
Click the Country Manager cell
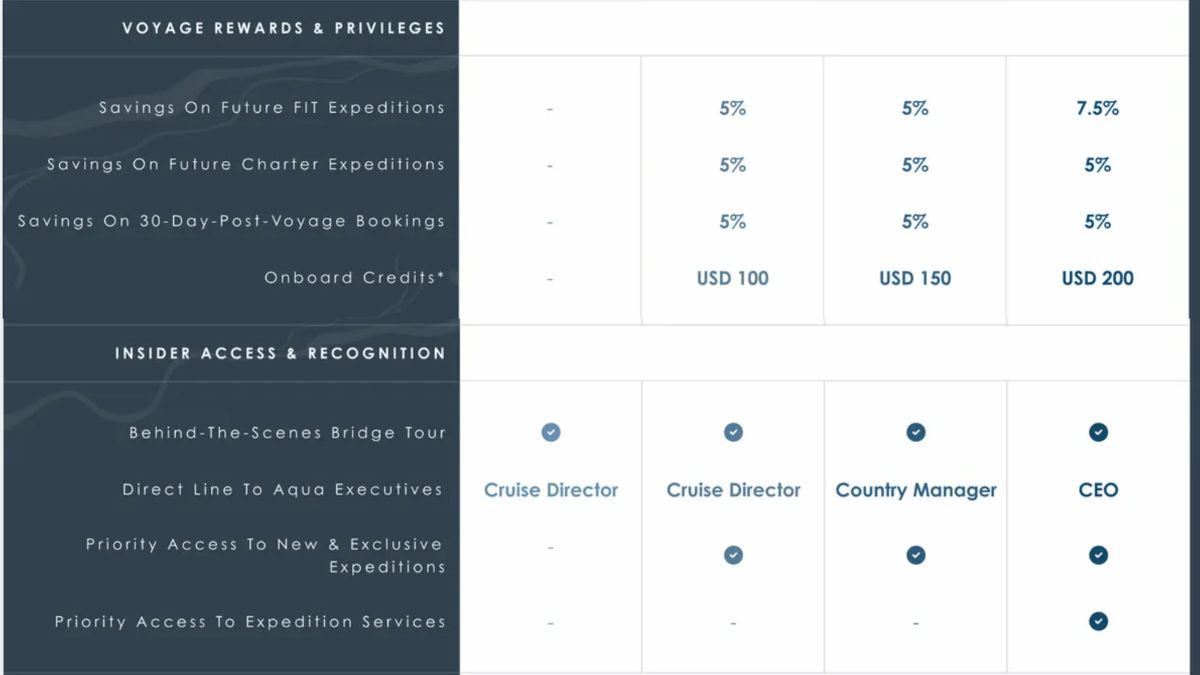coord(916,490)
